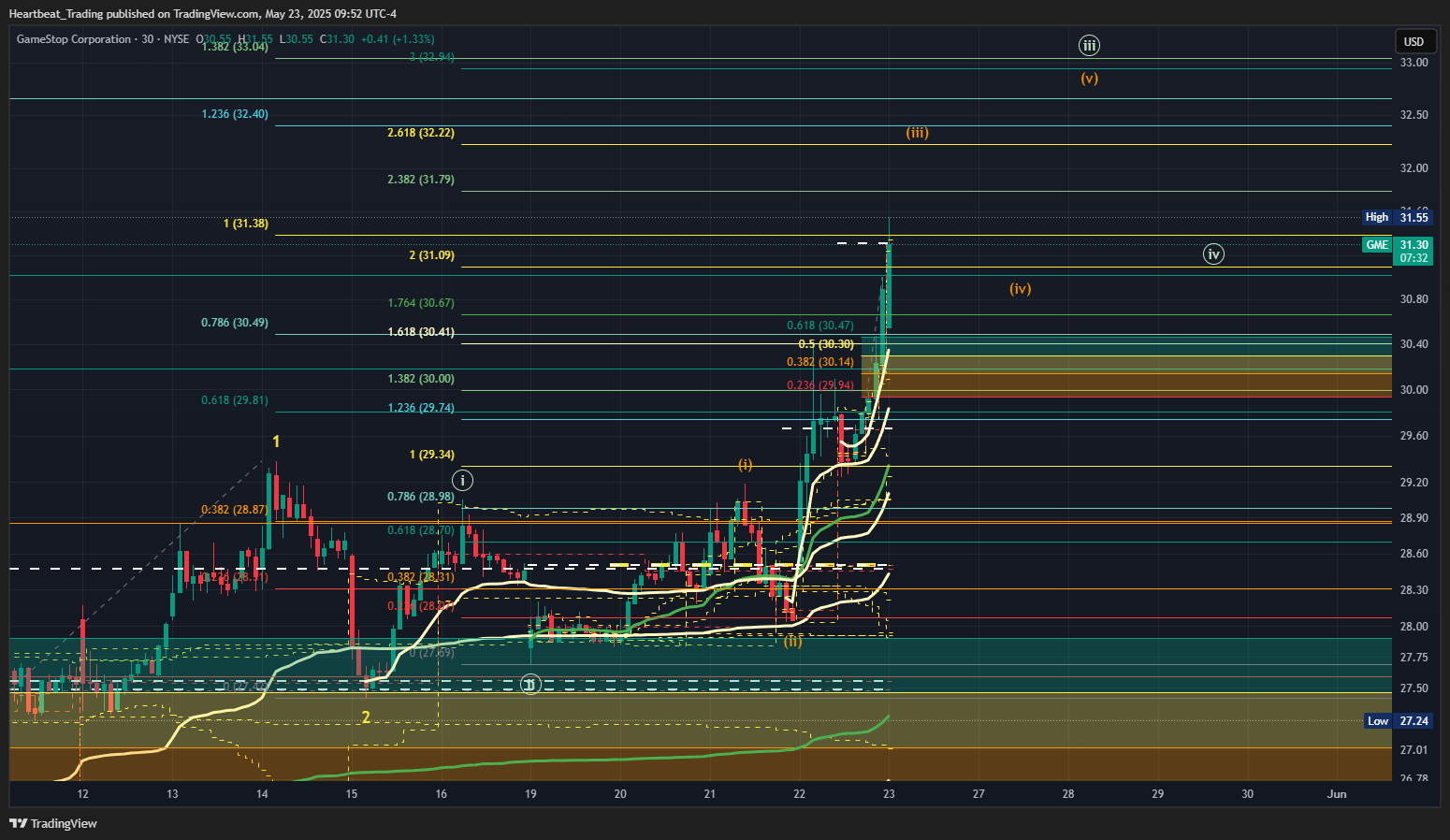Select the High 31.55 price label
Screen dimensions: 1450x840
[1398, 217]
